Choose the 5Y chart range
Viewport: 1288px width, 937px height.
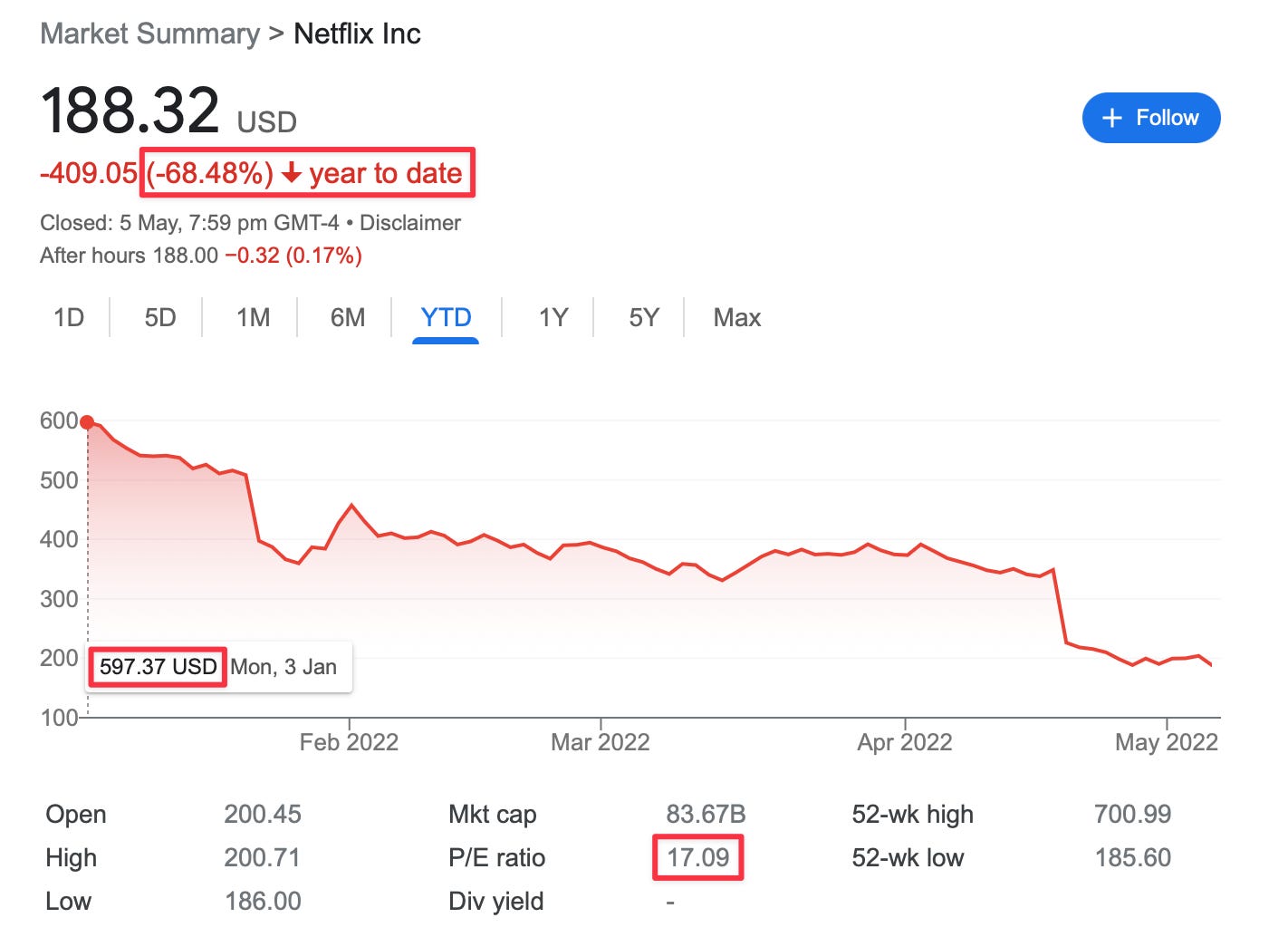pos(644,318)
